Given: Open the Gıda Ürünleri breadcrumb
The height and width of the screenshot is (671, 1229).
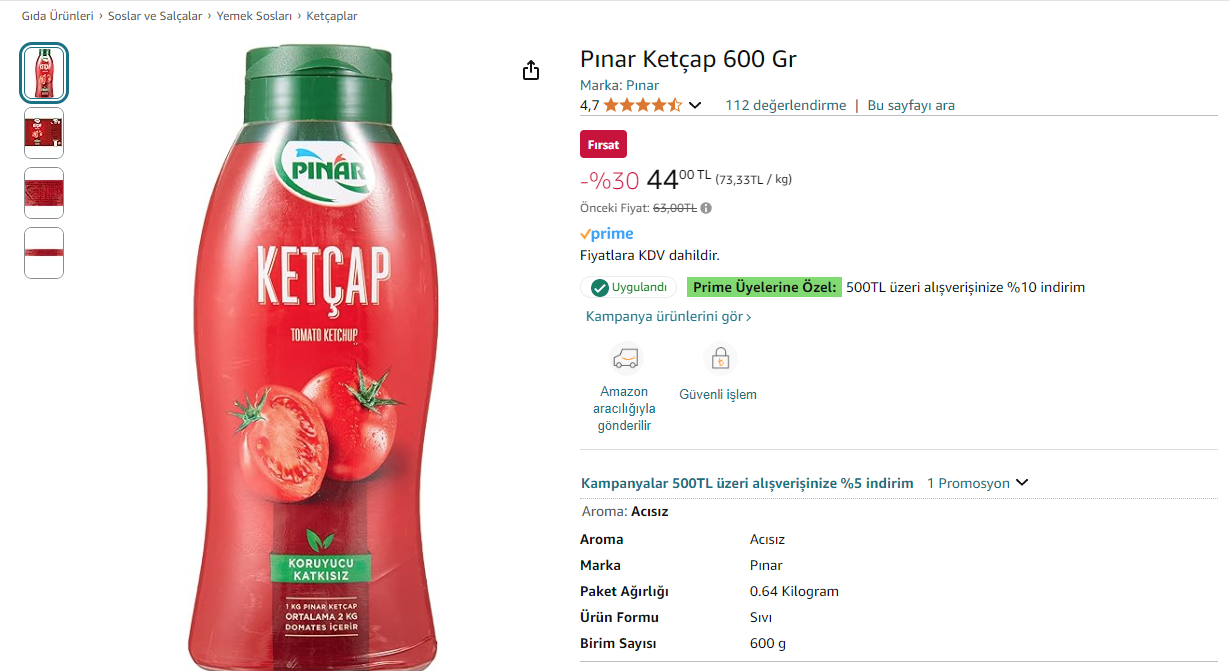Looking at the screenshot, I should 57,16.
